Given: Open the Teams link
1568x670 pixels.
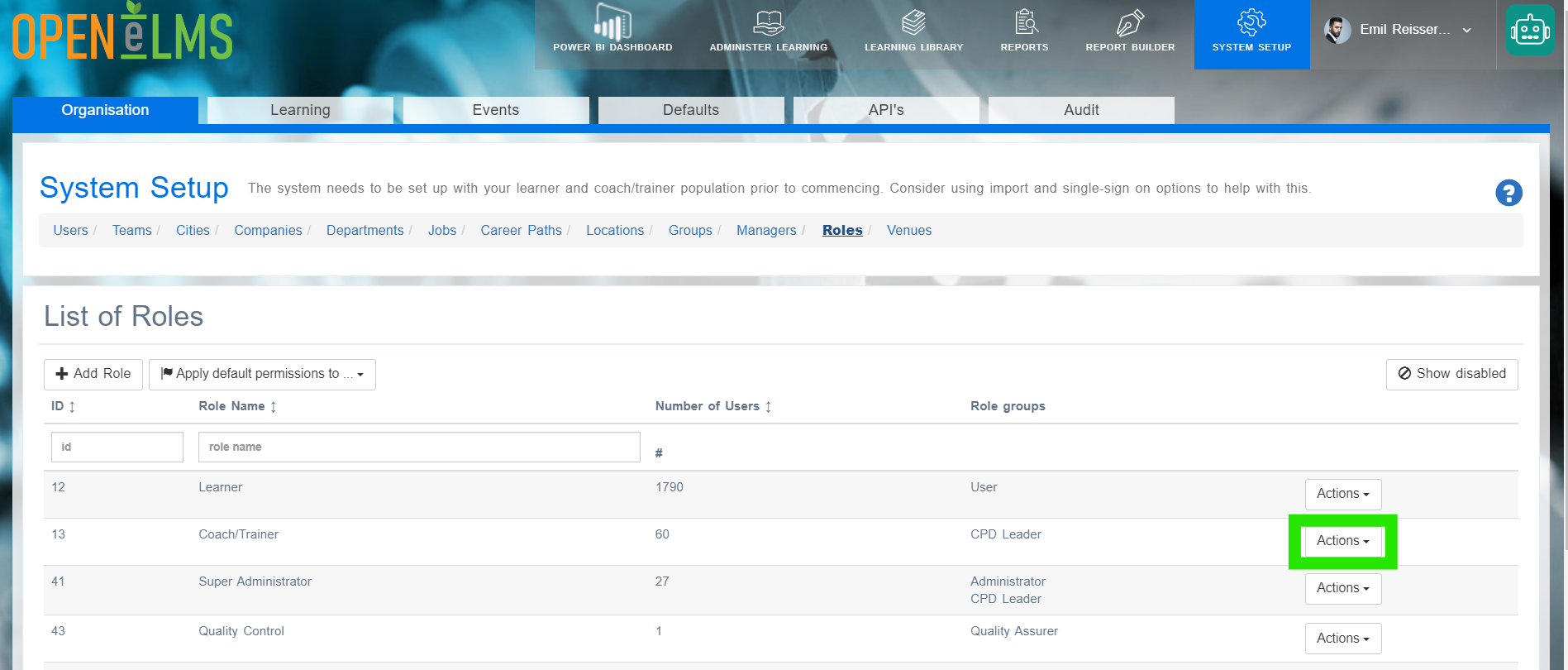Looking at the screenshot, I should point(132,230).
